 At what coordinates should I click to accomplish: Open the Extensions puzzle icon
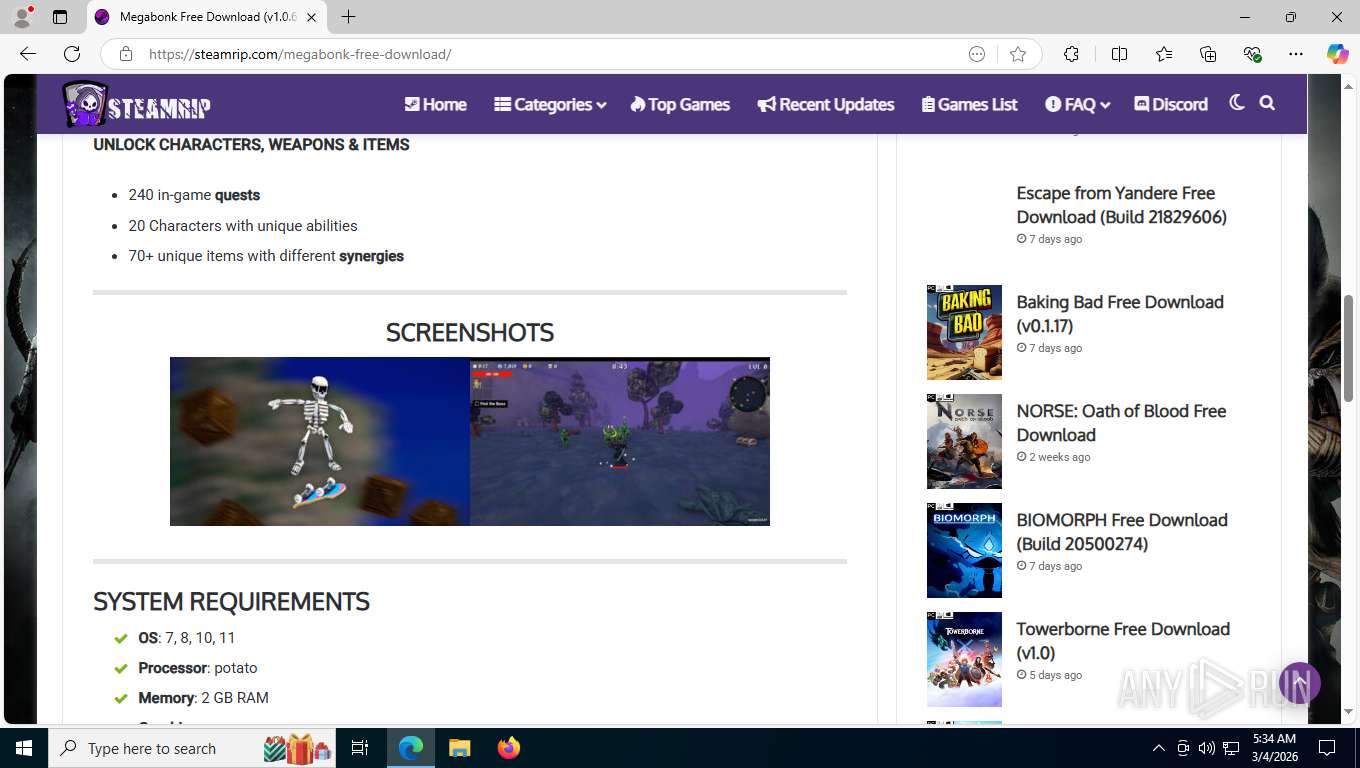1071,54
